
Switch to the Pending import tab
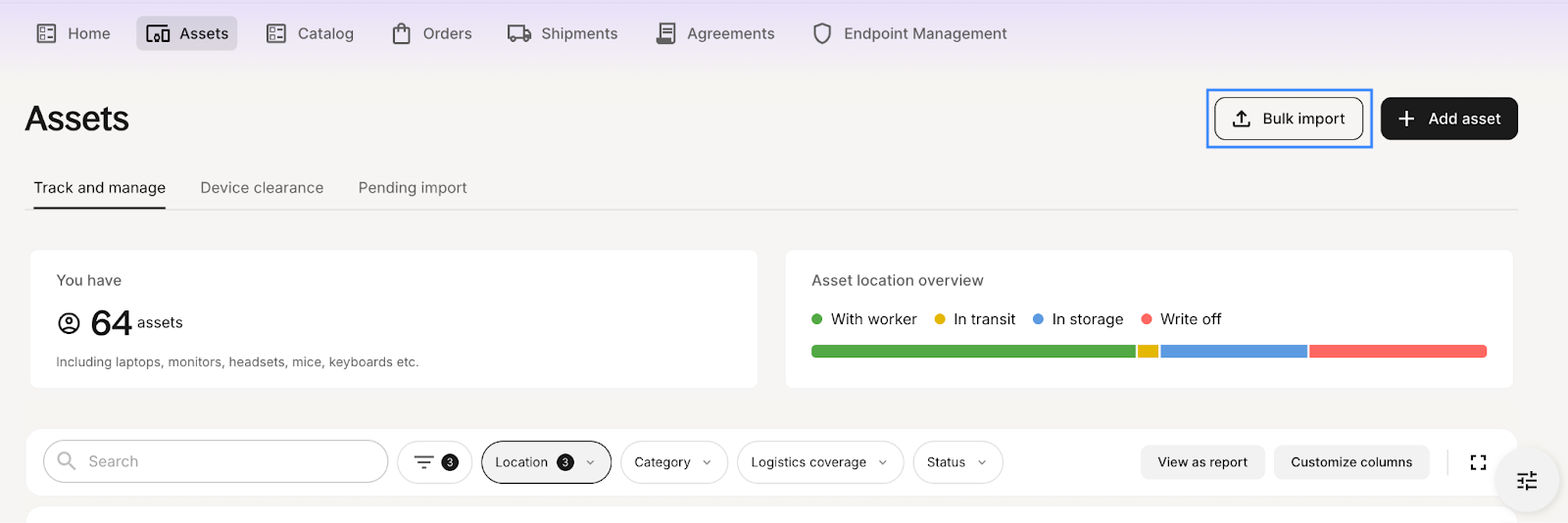click(x=413, y=188)
